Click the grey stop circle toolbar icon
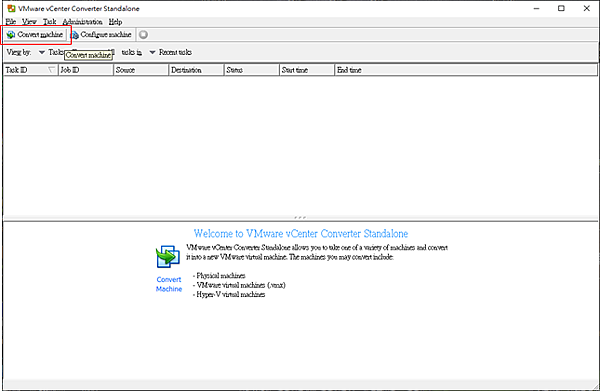The height and width of the screenshot is (391, 600). tap(143, 35)
